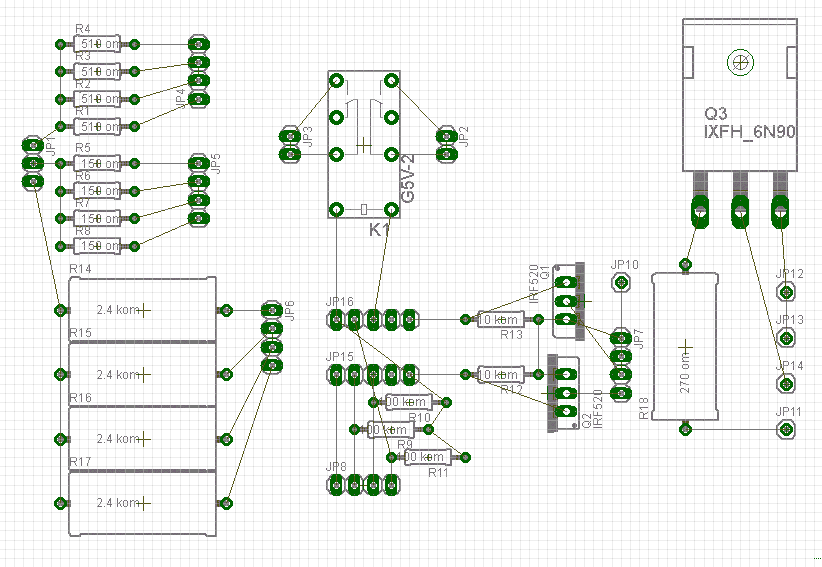Select the JP4 connector label
The height and width of the screenshot is (567, 822).
(180, 99)
